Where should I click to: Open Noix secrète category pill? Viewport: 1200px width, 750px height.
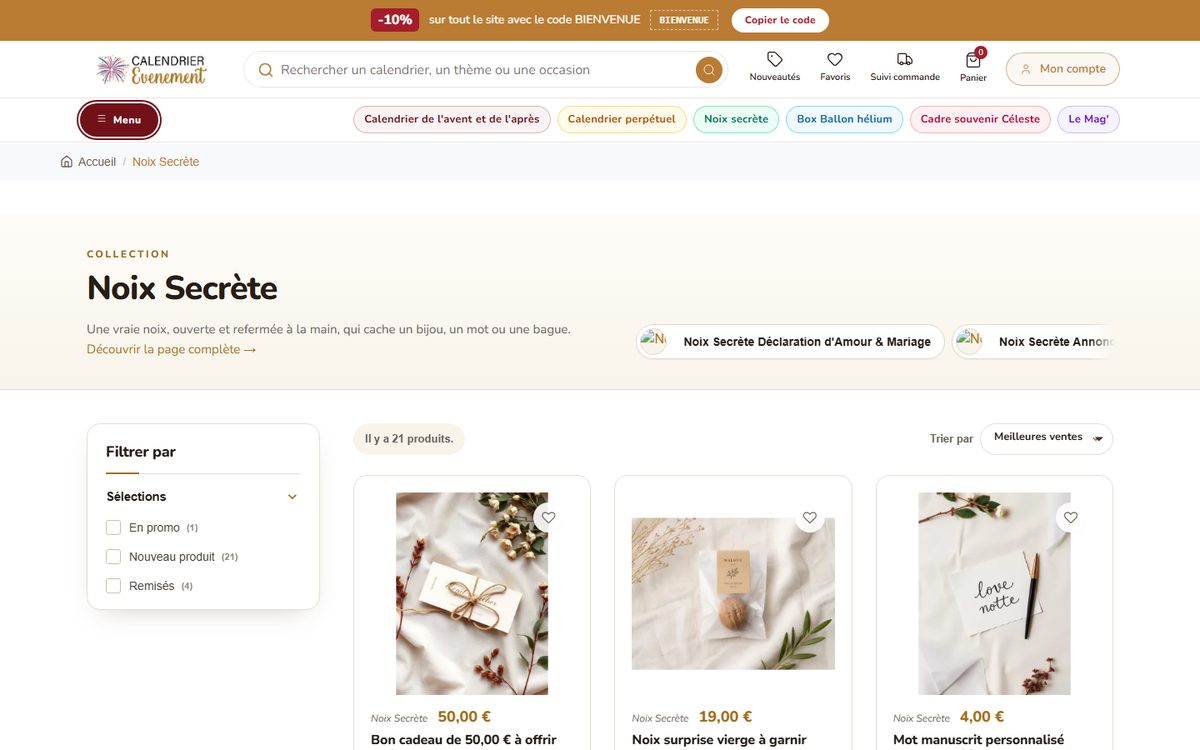tap(736, 119)
